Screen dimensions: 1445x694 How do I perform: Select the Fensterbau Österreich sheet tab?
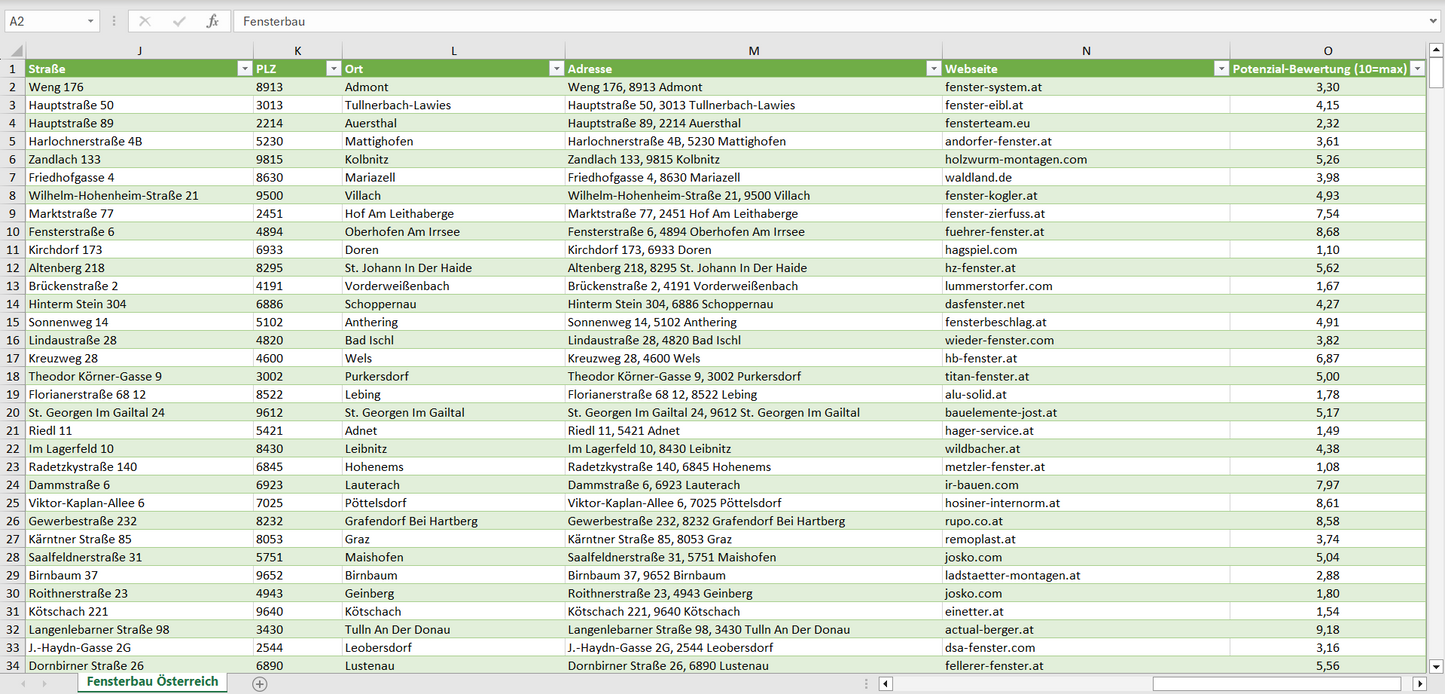click(152, 682)
